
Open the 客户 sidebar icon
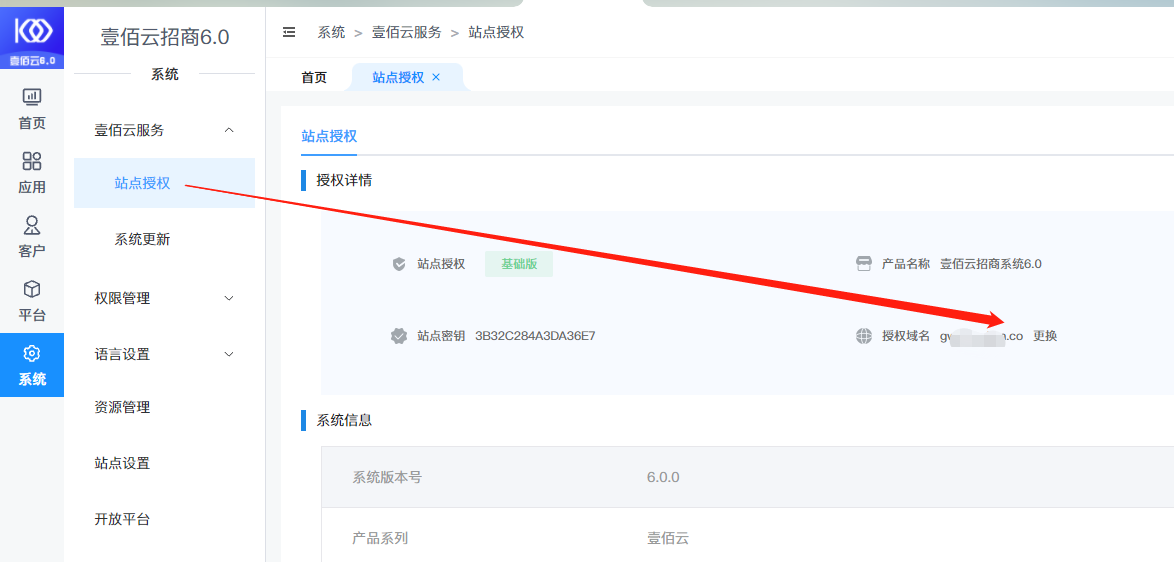click(x=32, y=225)
